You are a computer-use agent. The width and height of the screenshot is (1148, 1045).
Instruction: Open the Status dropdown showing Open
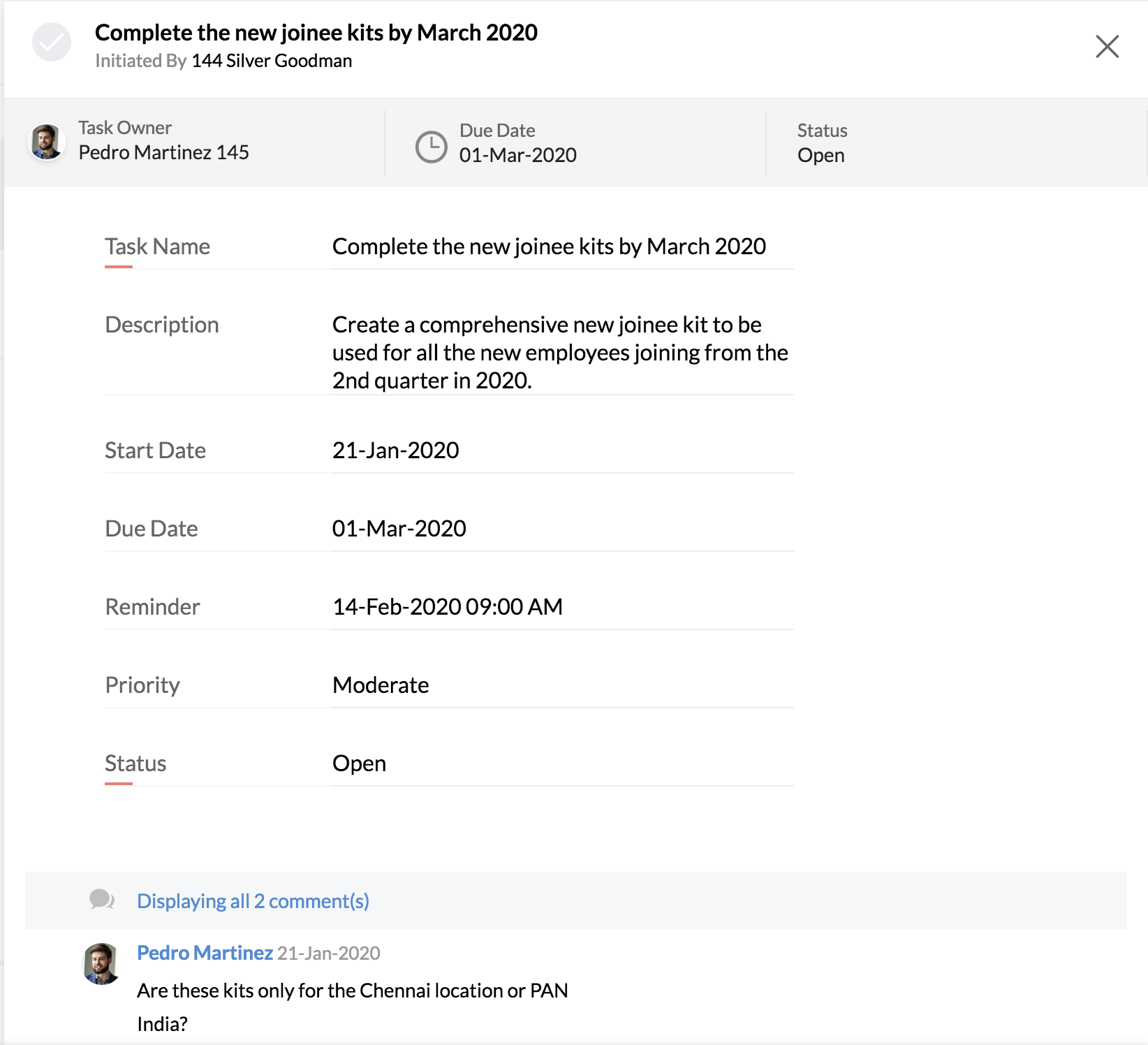pyautogui.click(x=360, y=763)
